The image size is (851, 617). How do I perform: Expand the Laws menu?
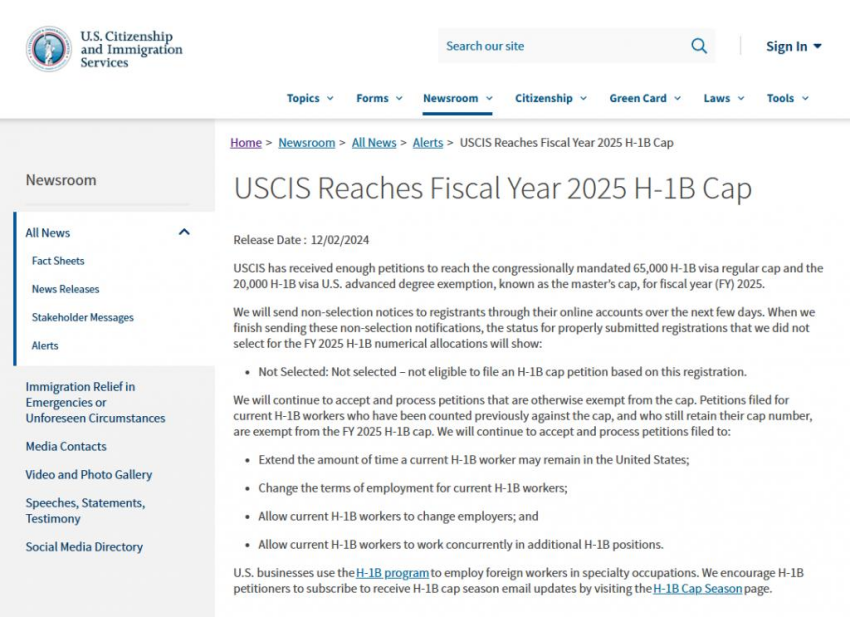coord(724,98)
